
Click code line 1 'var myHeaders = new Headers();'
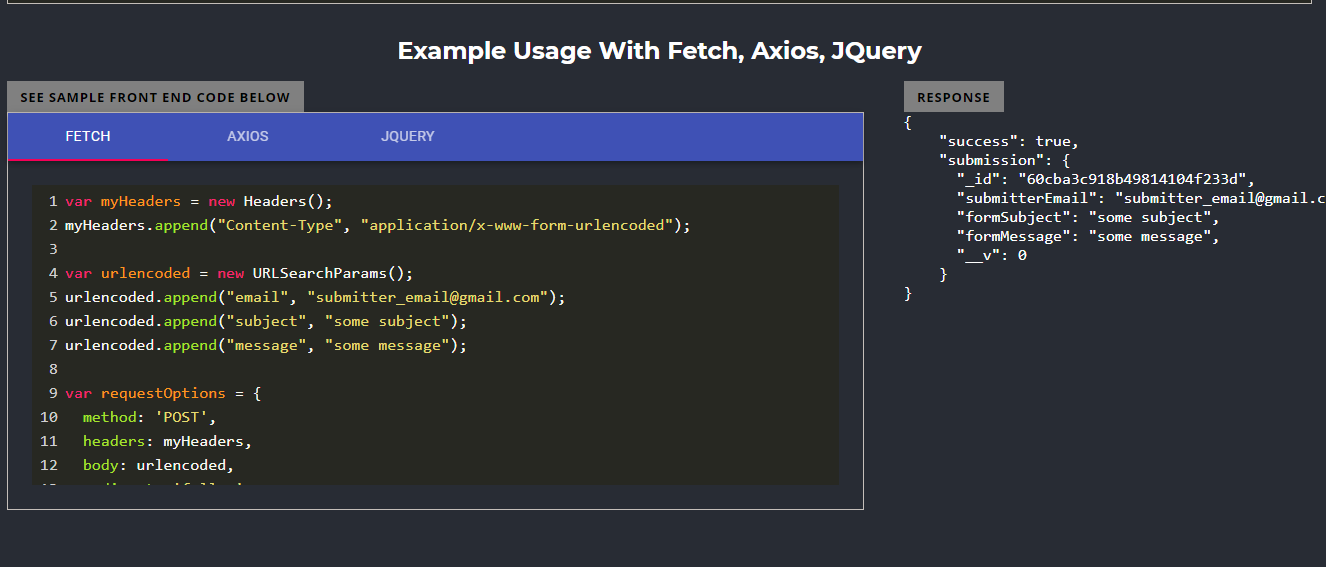tap(199, 201)
